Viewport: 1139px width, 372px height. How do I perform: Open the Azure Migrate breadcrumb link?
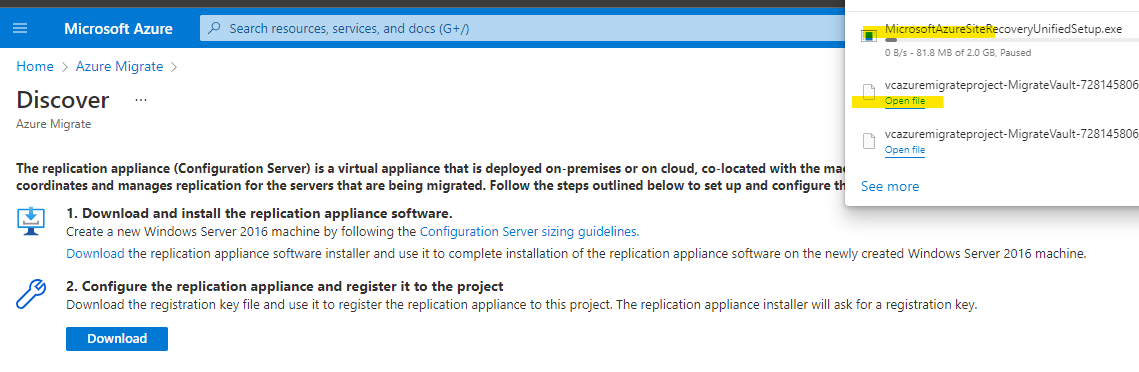pos(119,66)
